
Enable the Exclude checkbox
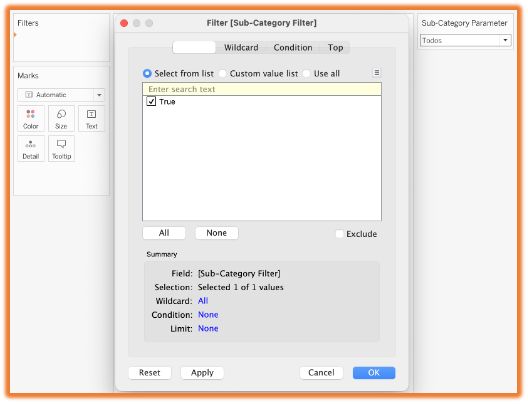339,233
